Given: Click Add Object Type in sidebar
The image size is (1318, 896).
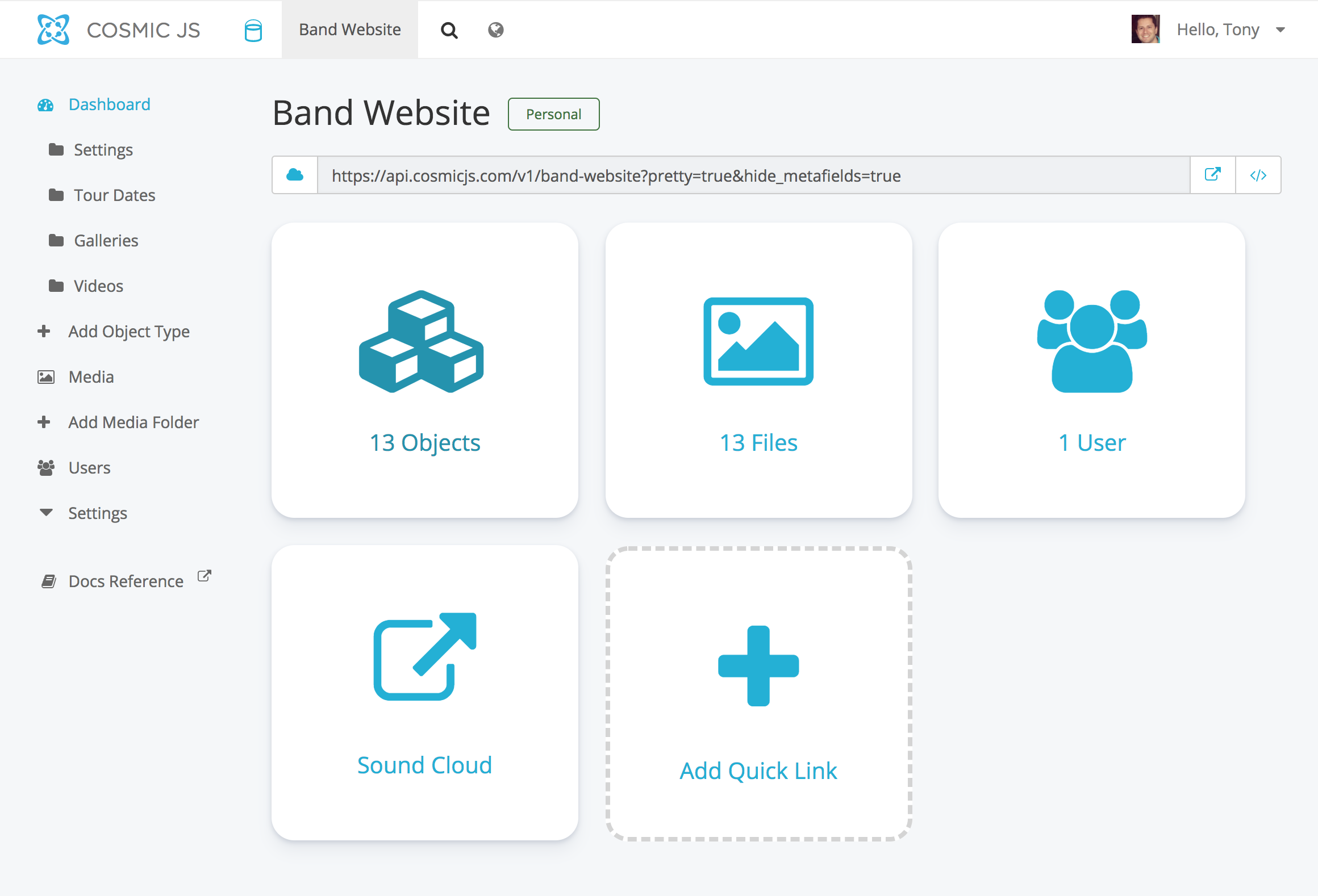Looking at the screenshot, I should 128,331.
